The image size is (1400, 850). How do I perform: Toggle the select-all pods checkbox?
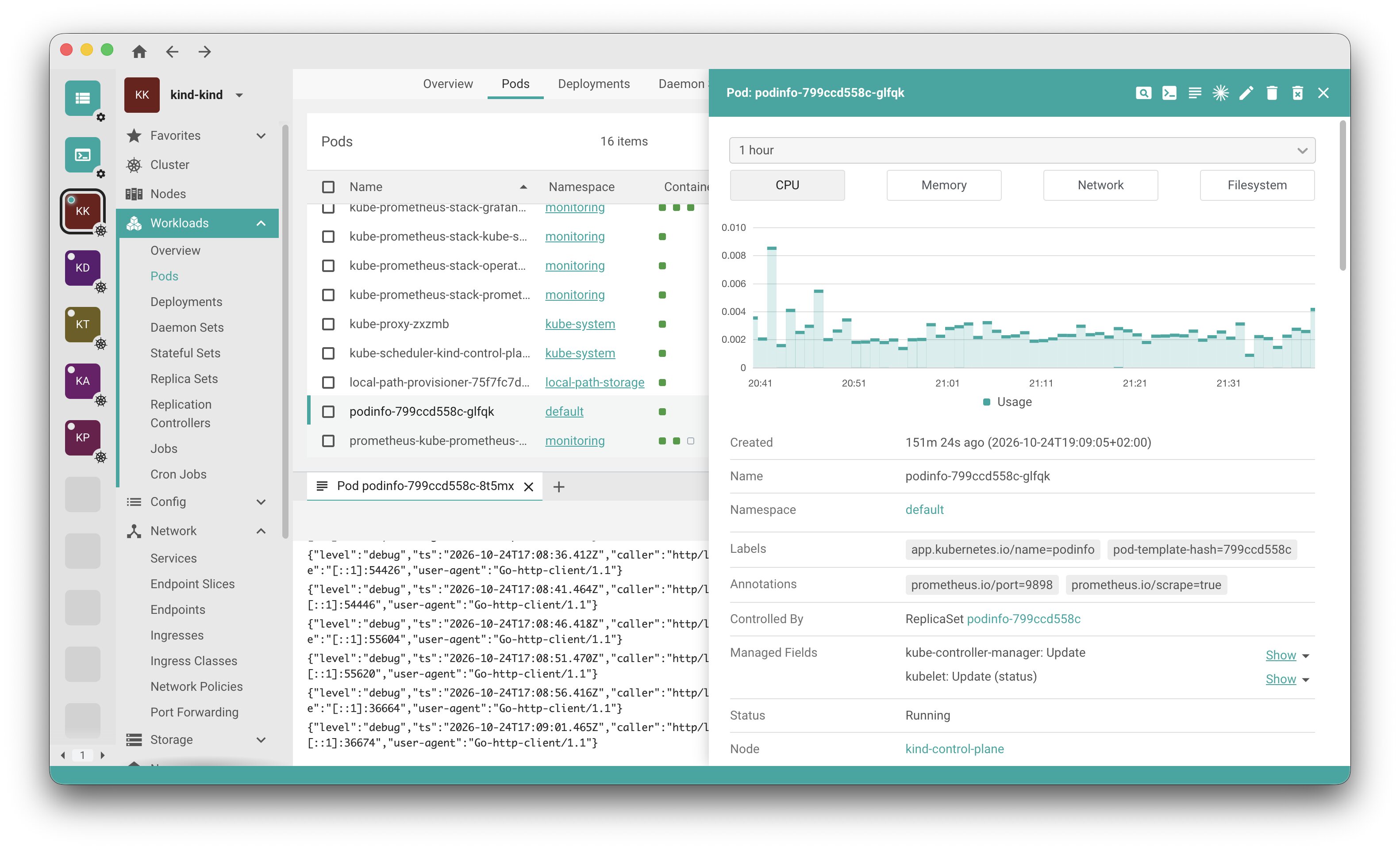pyautogui.click(x=328, y=187)
